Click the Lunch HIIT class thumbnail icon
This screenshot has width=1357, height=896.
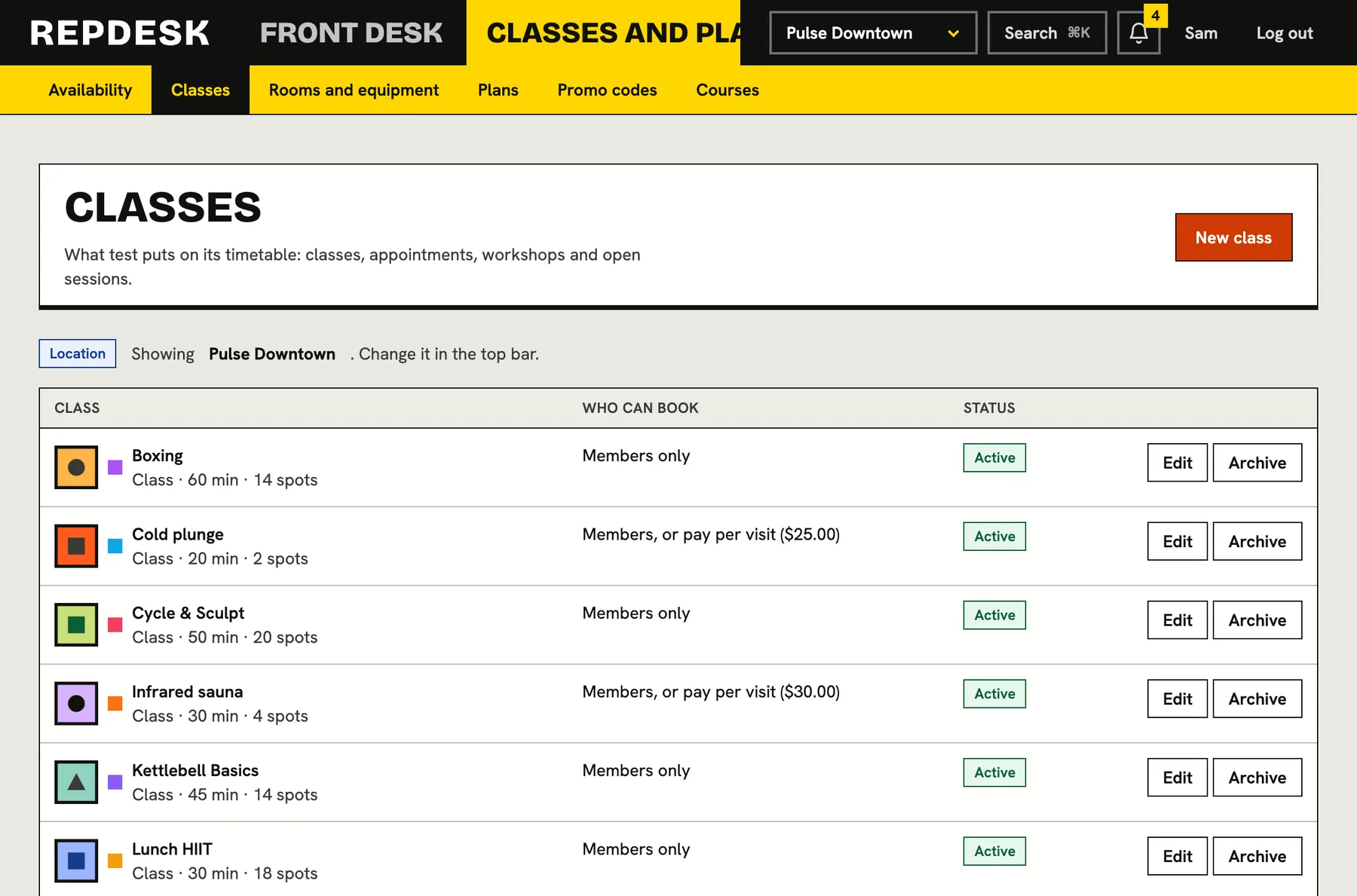pyautogui.click(x=76, y=861)
